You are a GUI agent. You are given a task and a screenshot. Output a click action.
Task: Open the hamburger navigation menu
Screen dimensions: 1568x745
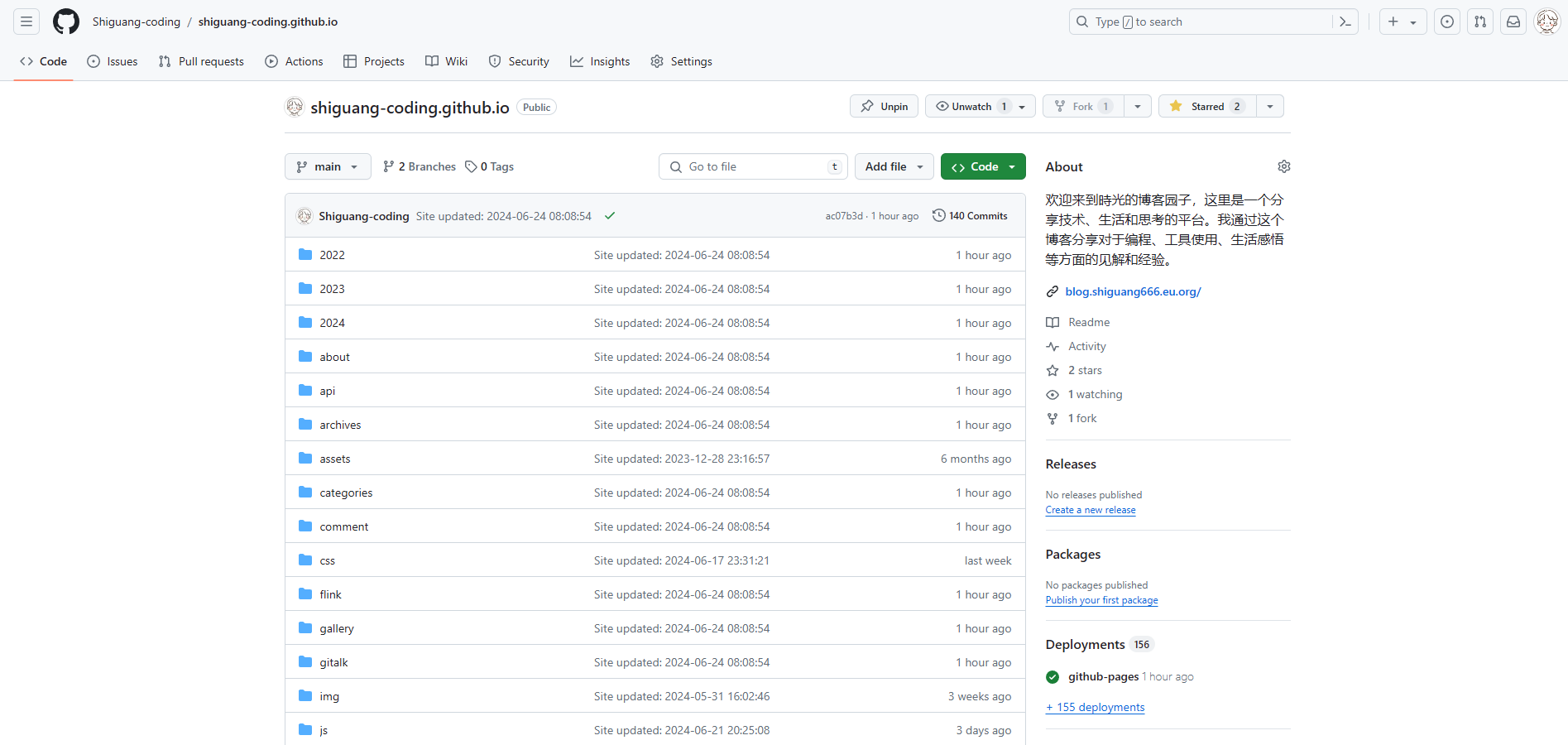[x=26, y=22]
